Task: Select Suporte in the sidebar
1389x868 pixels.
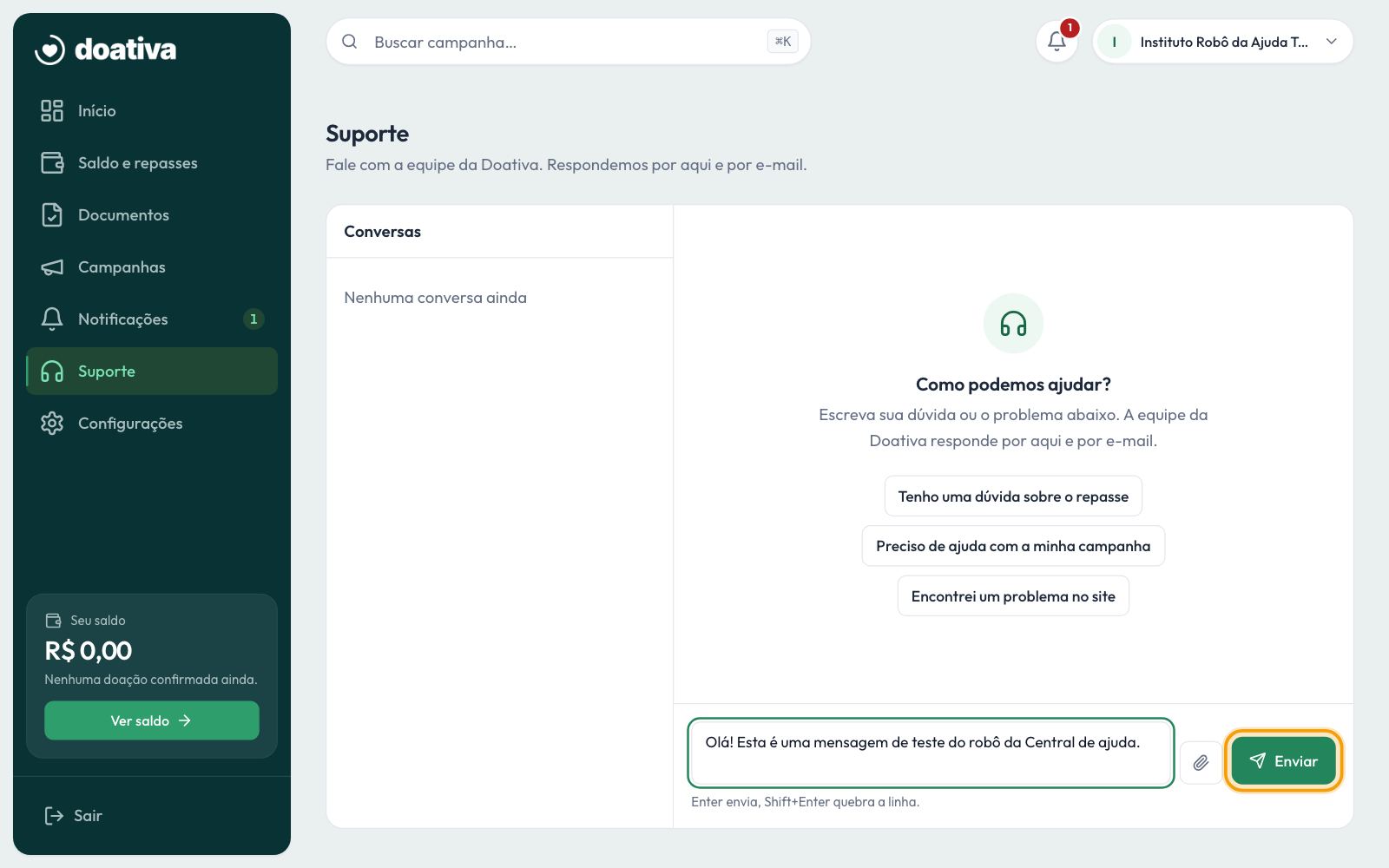Action: (152, 372)
